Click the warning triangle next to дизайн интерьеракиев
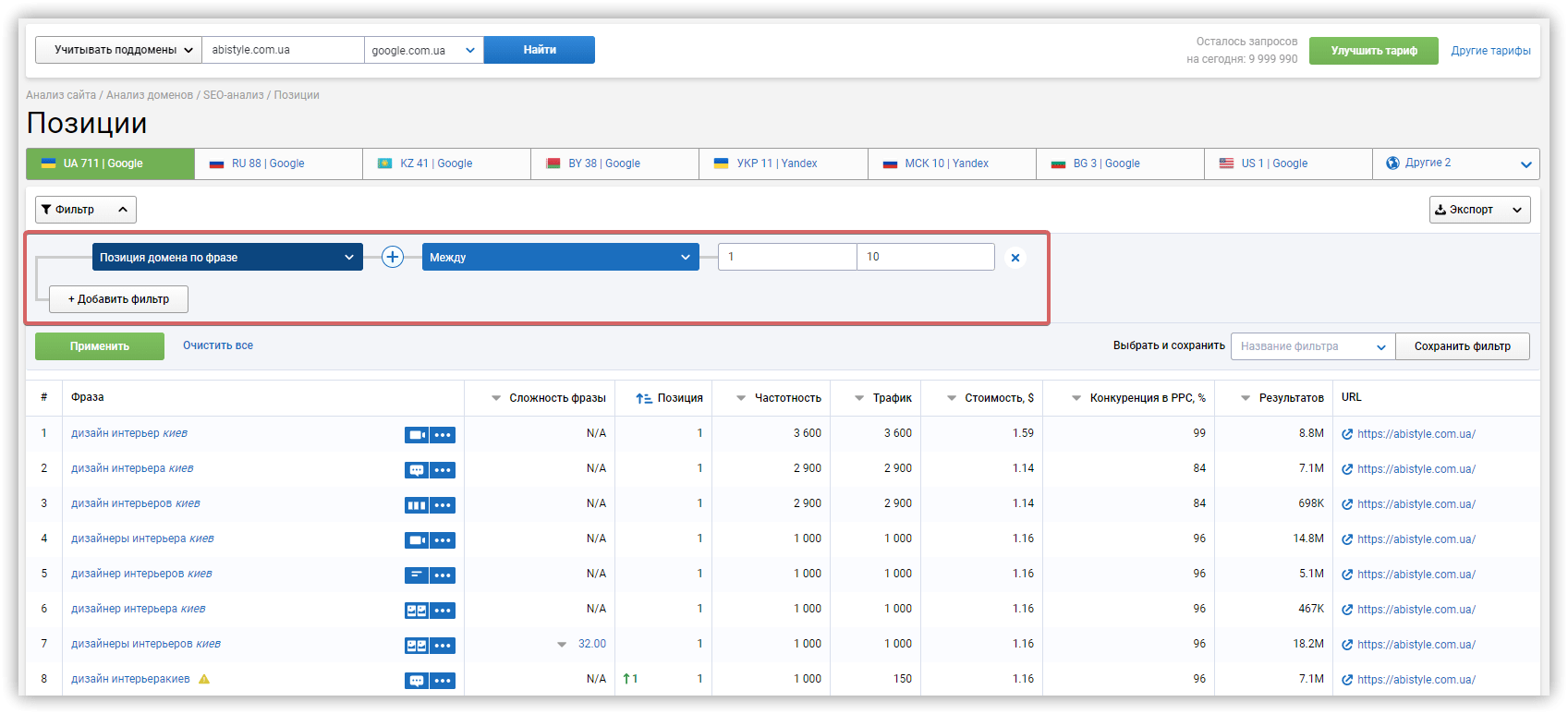 (x=204, y=679)
